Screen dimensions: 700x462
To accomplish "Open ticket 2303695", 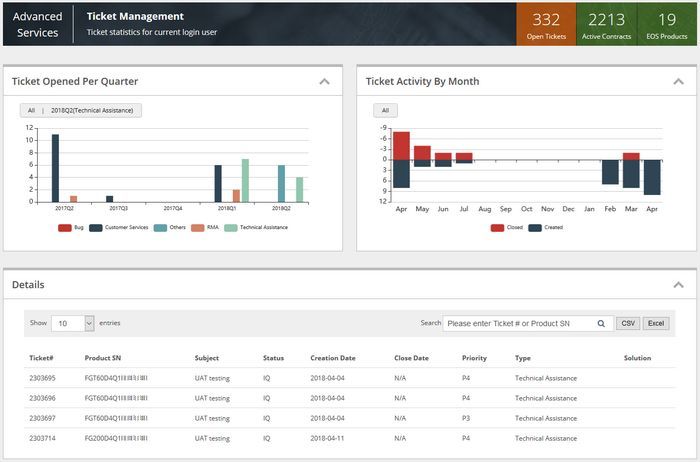I will coord(42,378).
